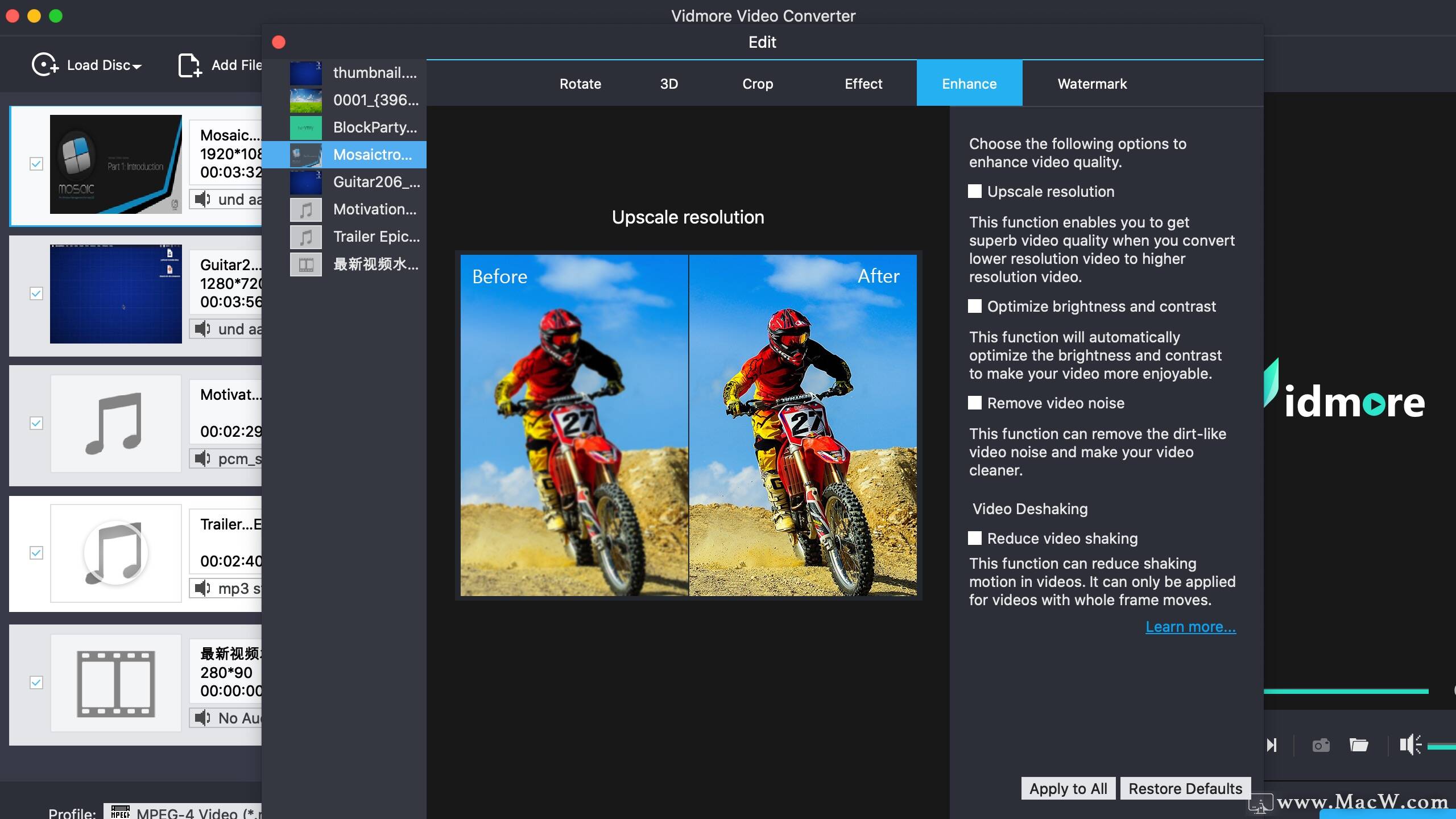Mute audio using the speaker icon
Screen dimensions: 1456x819
(x=1411, y=744)
